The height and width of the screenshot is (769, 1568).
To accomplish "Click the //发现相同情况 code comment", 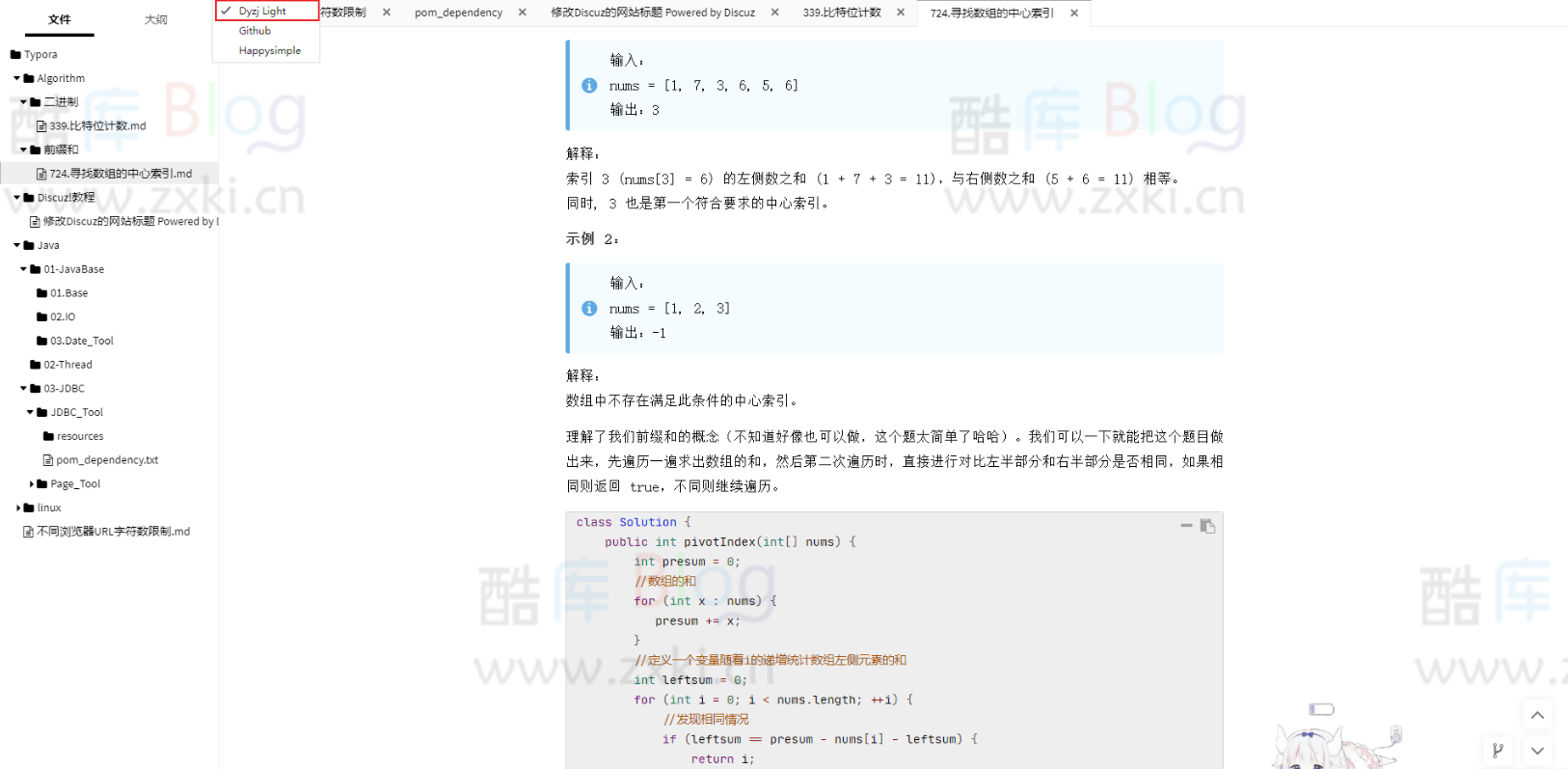I will point(706,720).
